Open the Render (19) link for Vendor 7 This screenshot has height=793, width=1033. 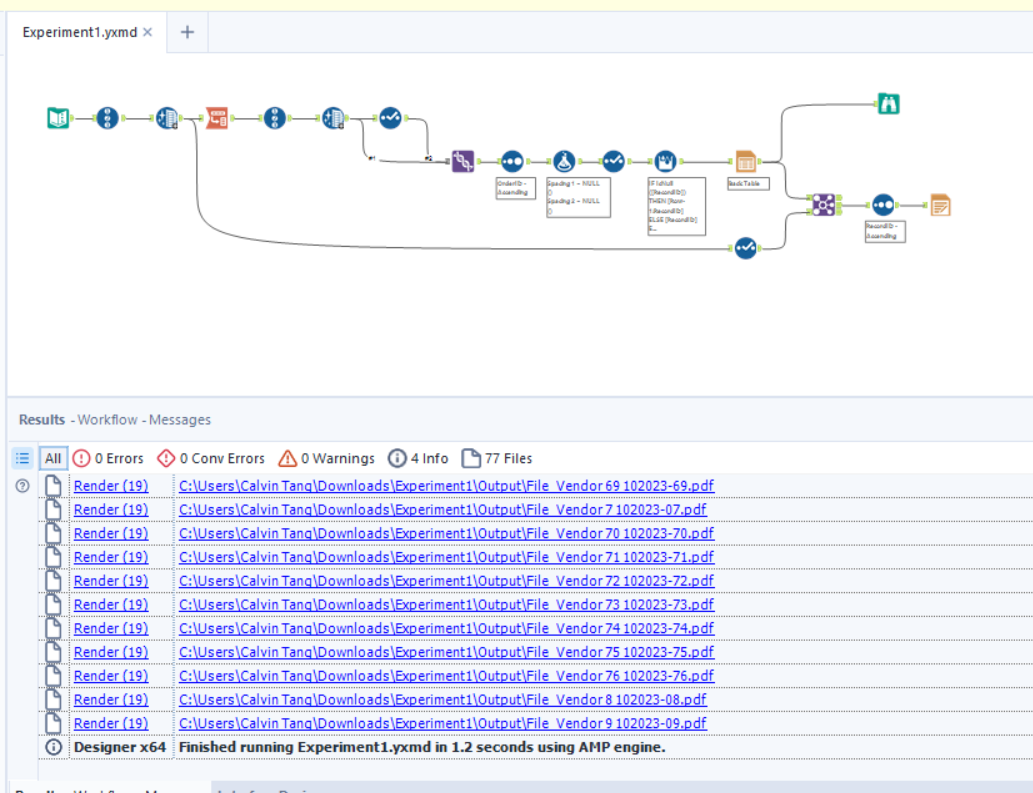click(x=110, y=509)
